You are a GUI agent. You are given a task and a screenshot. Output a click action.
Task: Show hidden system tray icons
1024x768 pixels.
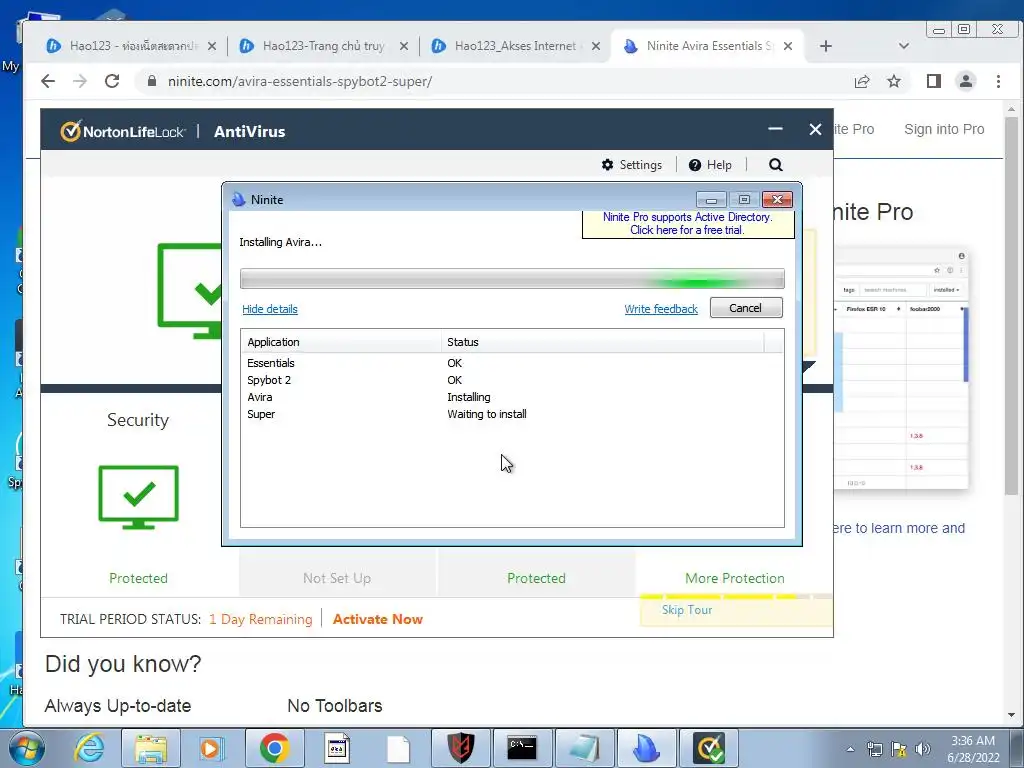[850, 749]
